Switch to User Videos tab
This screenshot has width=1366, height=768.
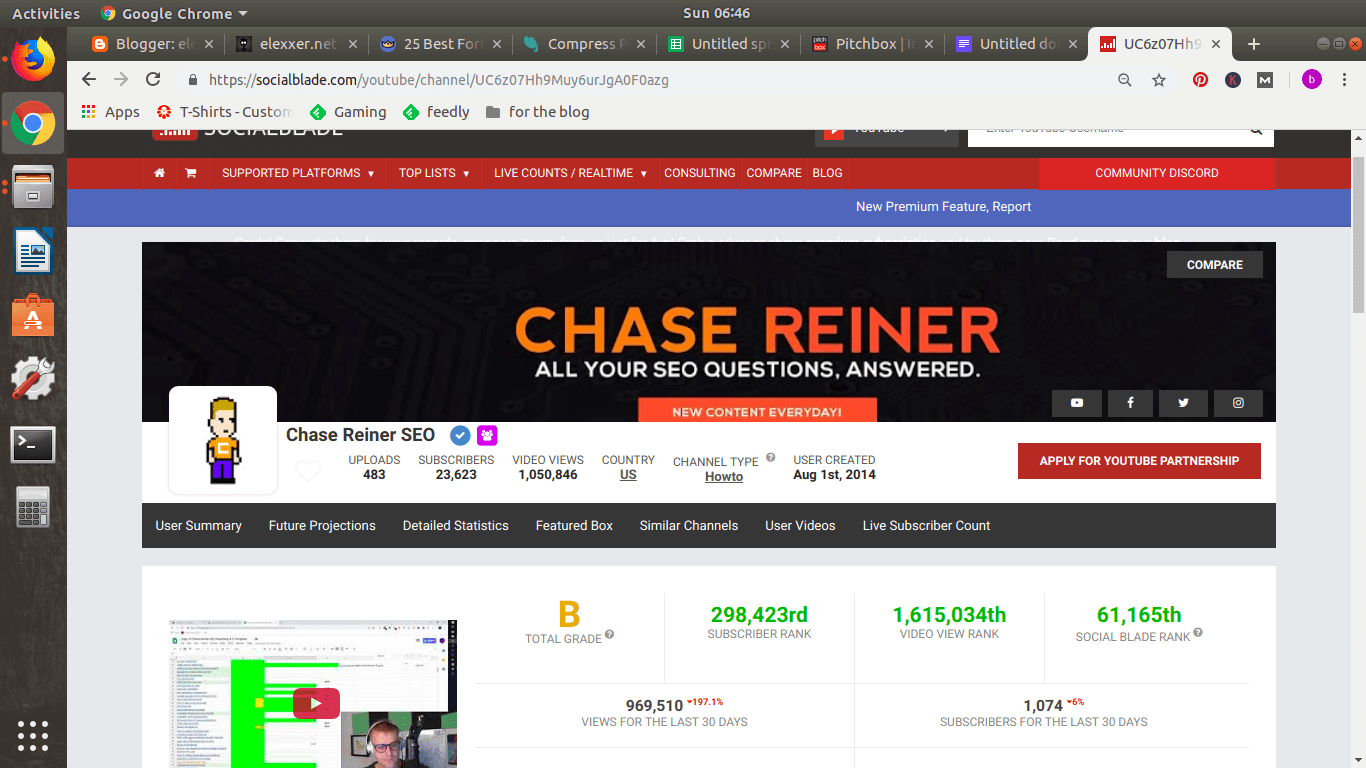[x=800, y=526]
